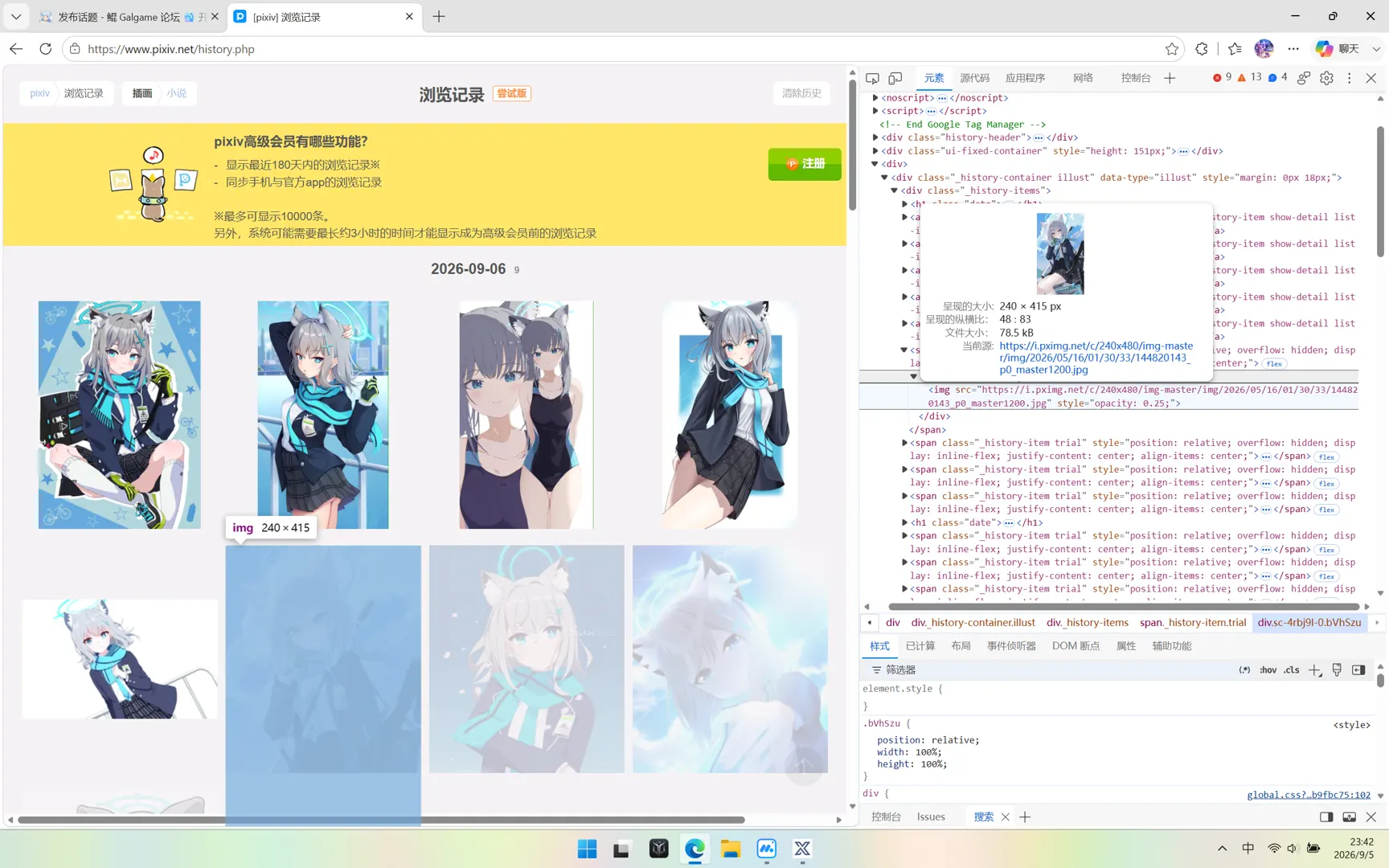Click the Edge browser taskbar icon
1389x868 pixels.
pos(694,849)
